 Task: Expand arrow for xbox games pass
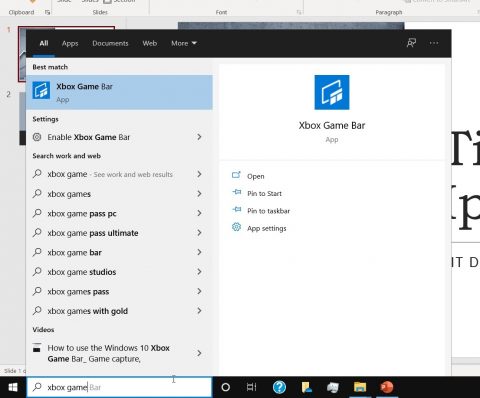click(x=199, y=291)
